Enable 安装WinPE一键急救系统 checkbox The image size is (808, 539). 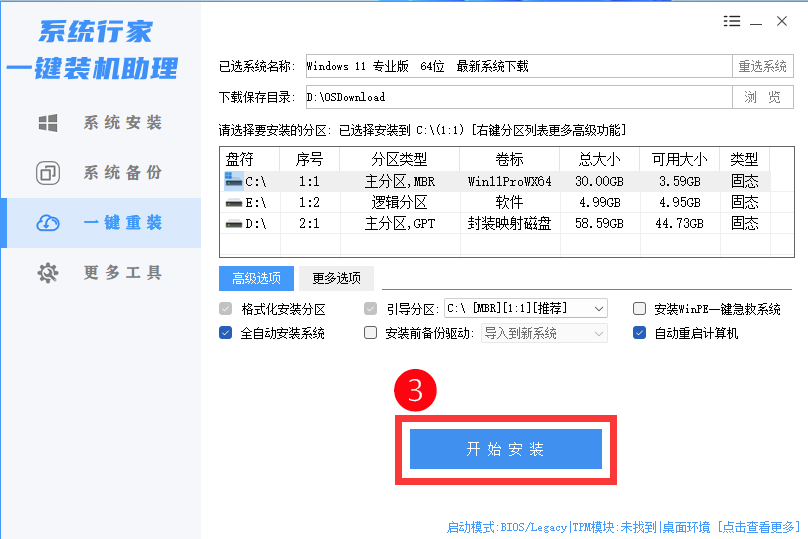pyautogui.click(x=639, y=309)
